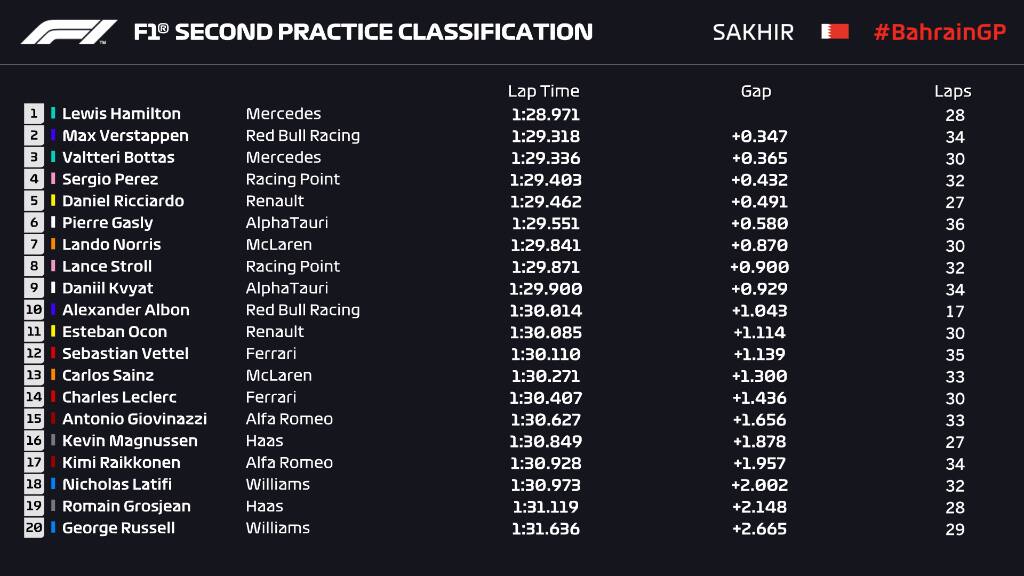Select position 16 badge beside Kevin Magnussen
1024x576 pixels.
(x=34, y=441)
